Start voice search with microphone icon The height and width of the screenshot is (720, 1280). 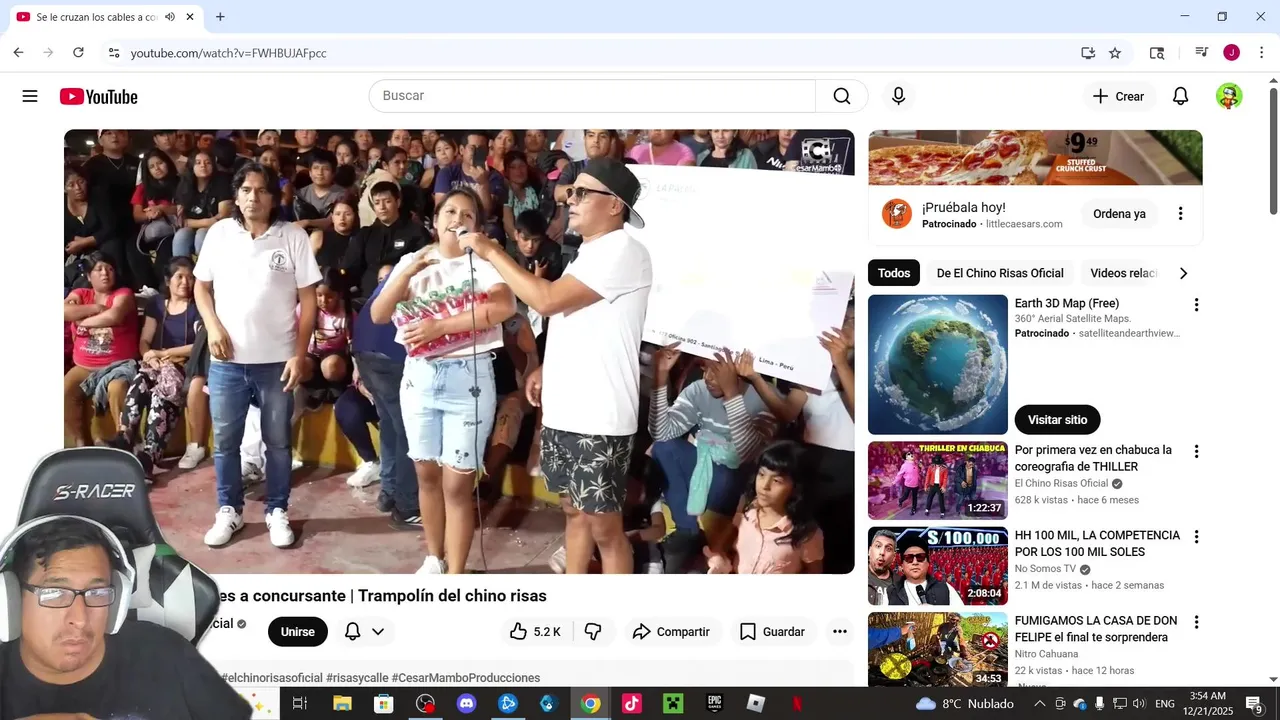pyautogui.click(x=898, y=96)
